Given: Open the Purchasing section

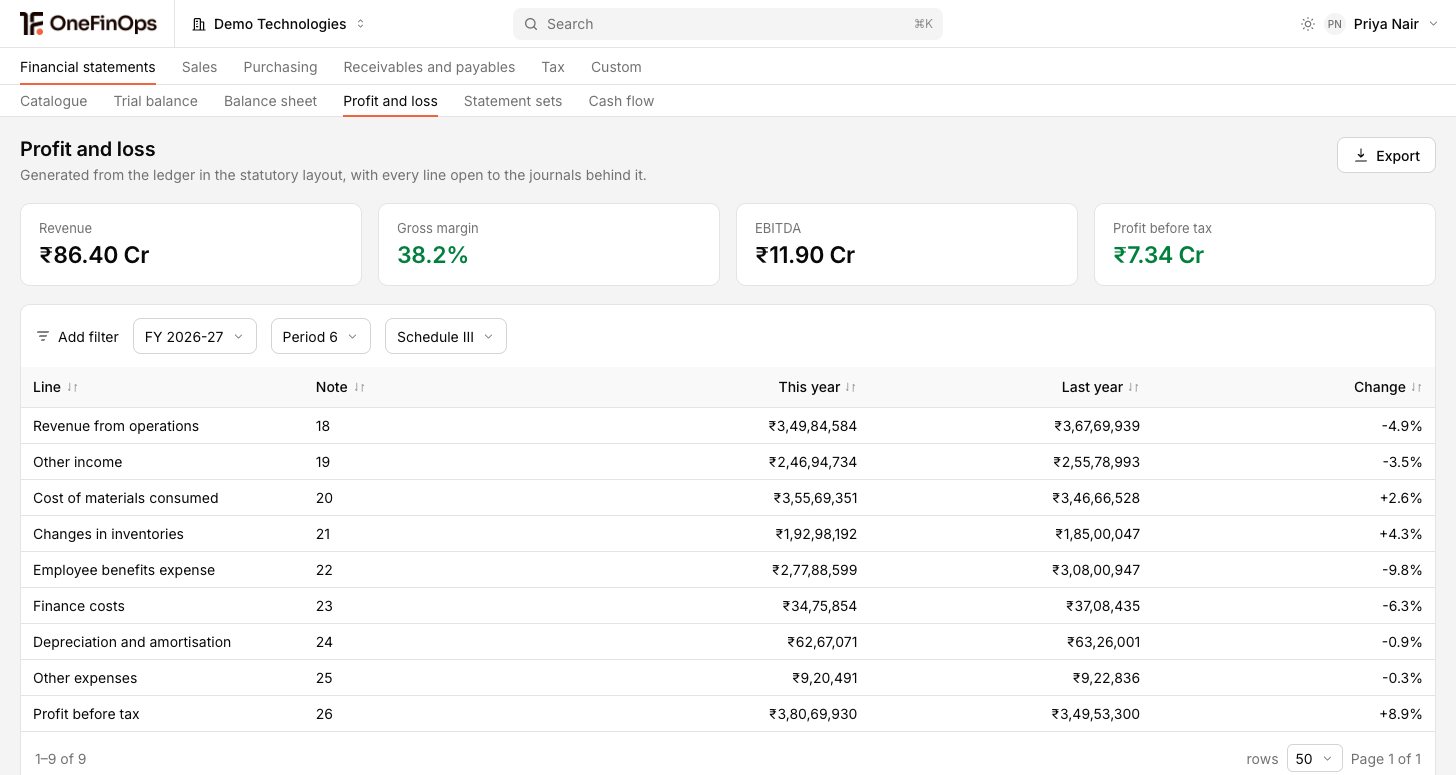Looking at the screenshot, I should point(280,67).
